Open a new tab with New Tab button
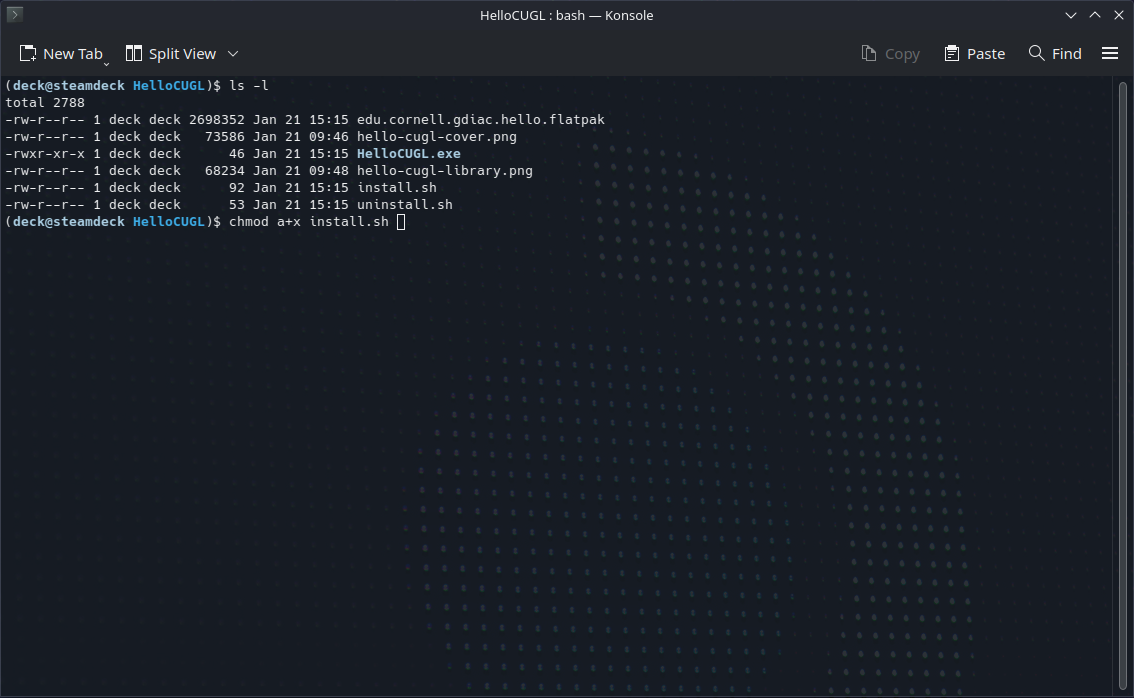 click(x=60, y=54)
